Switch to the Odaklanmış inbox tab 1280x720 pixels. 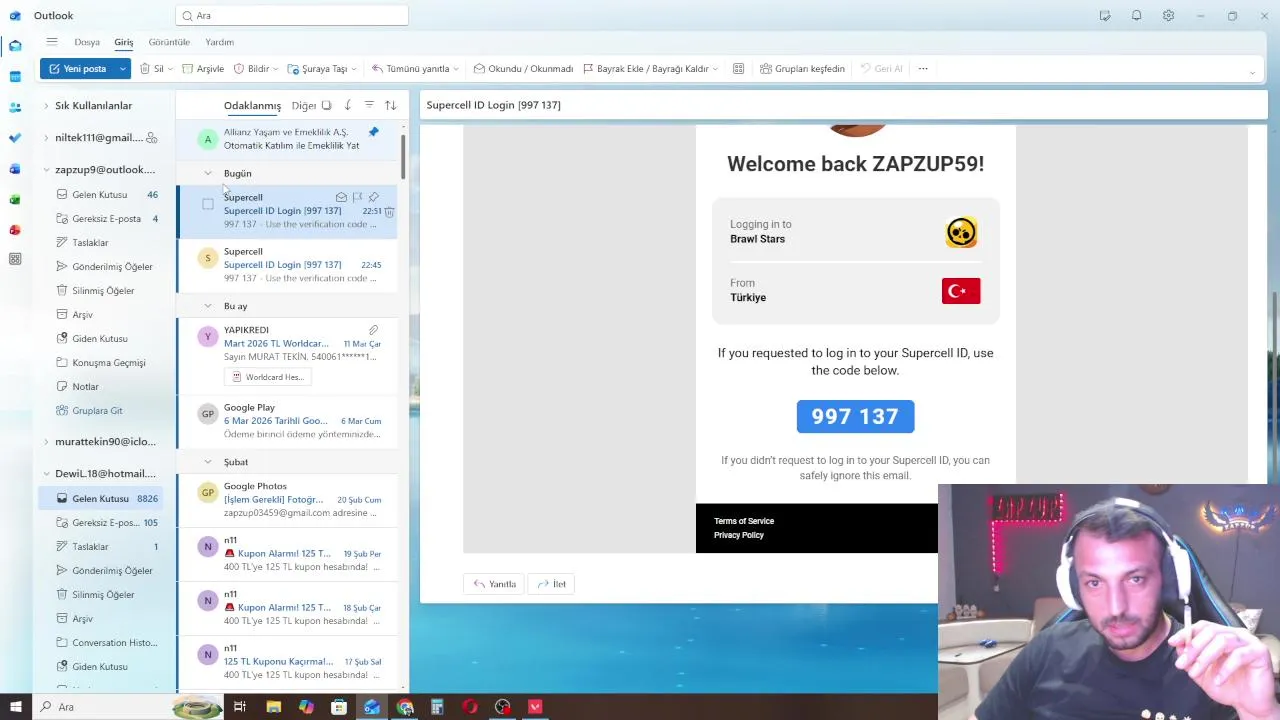coord(252,105)
